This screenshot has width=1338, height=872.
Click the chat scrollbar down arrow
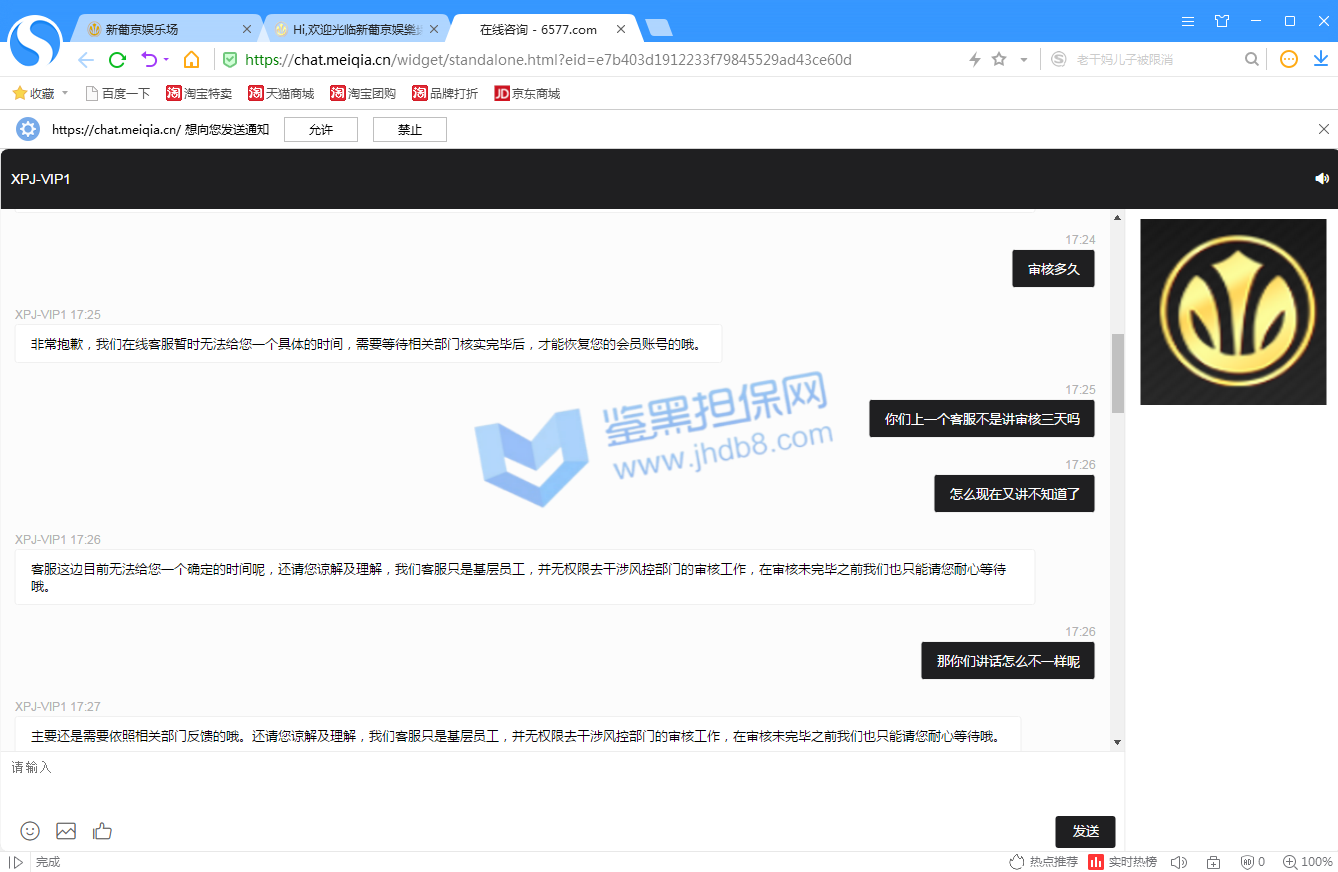[x=1117, y=742]
